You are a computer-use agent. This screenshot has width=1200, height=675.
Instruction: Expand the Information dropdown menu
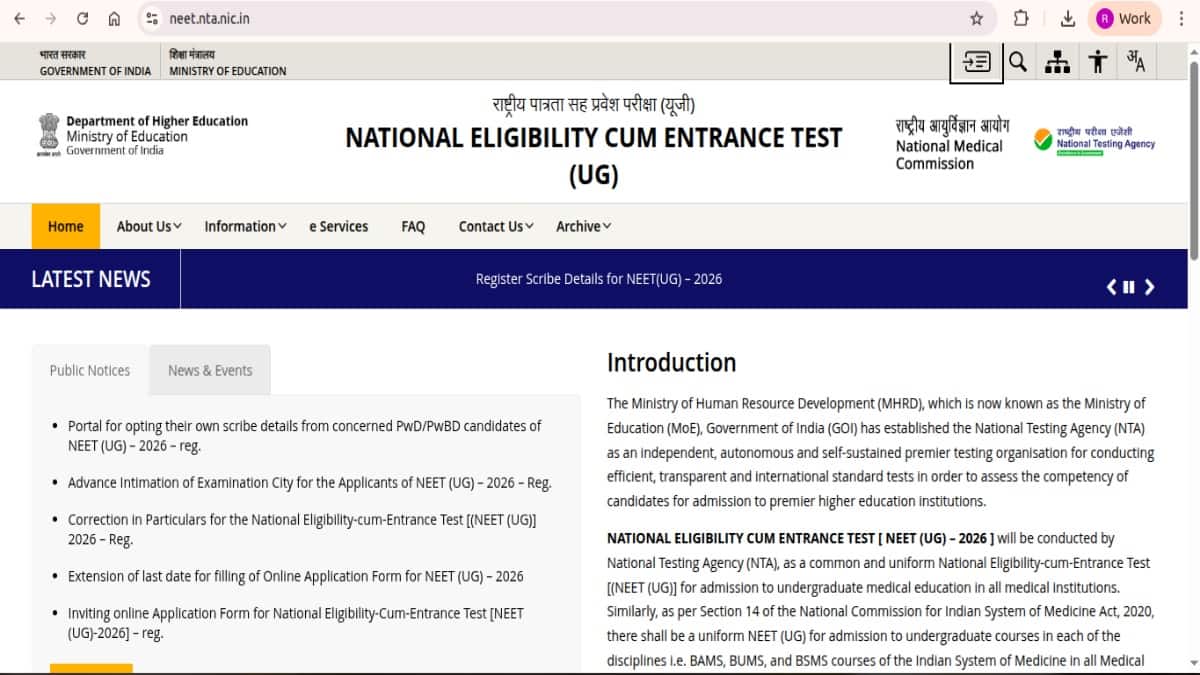[x=245, y=226]
